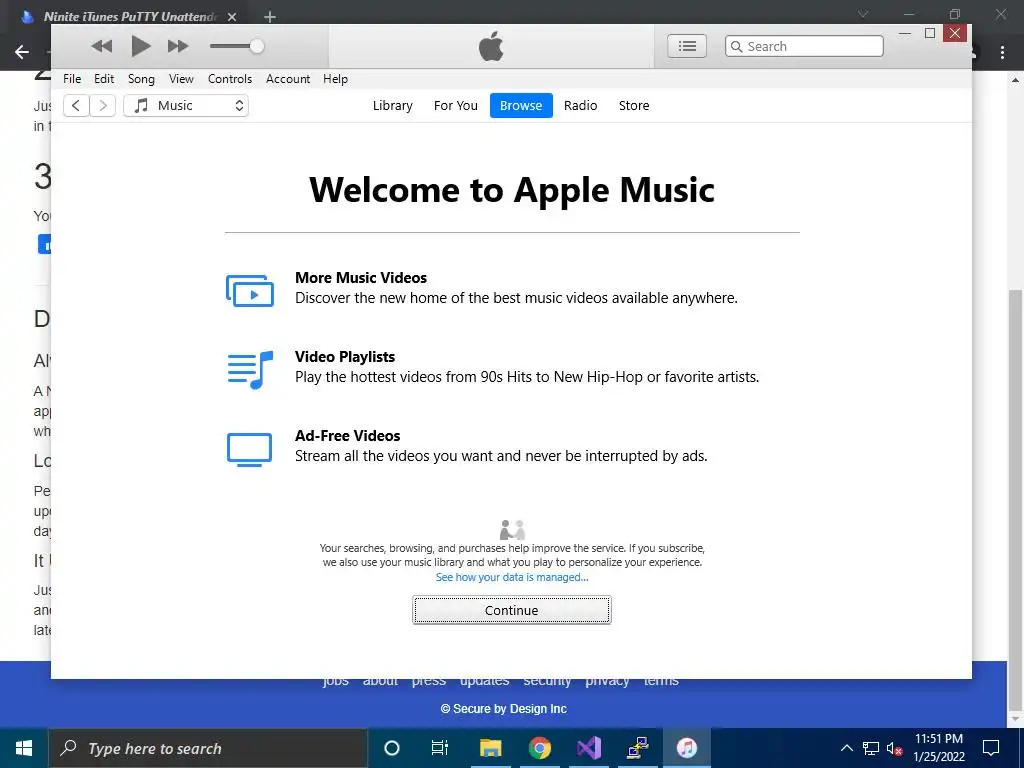Click the Continue button
Image resolution: width=1024 pixels, height=768 pixels.
point(512,610)
